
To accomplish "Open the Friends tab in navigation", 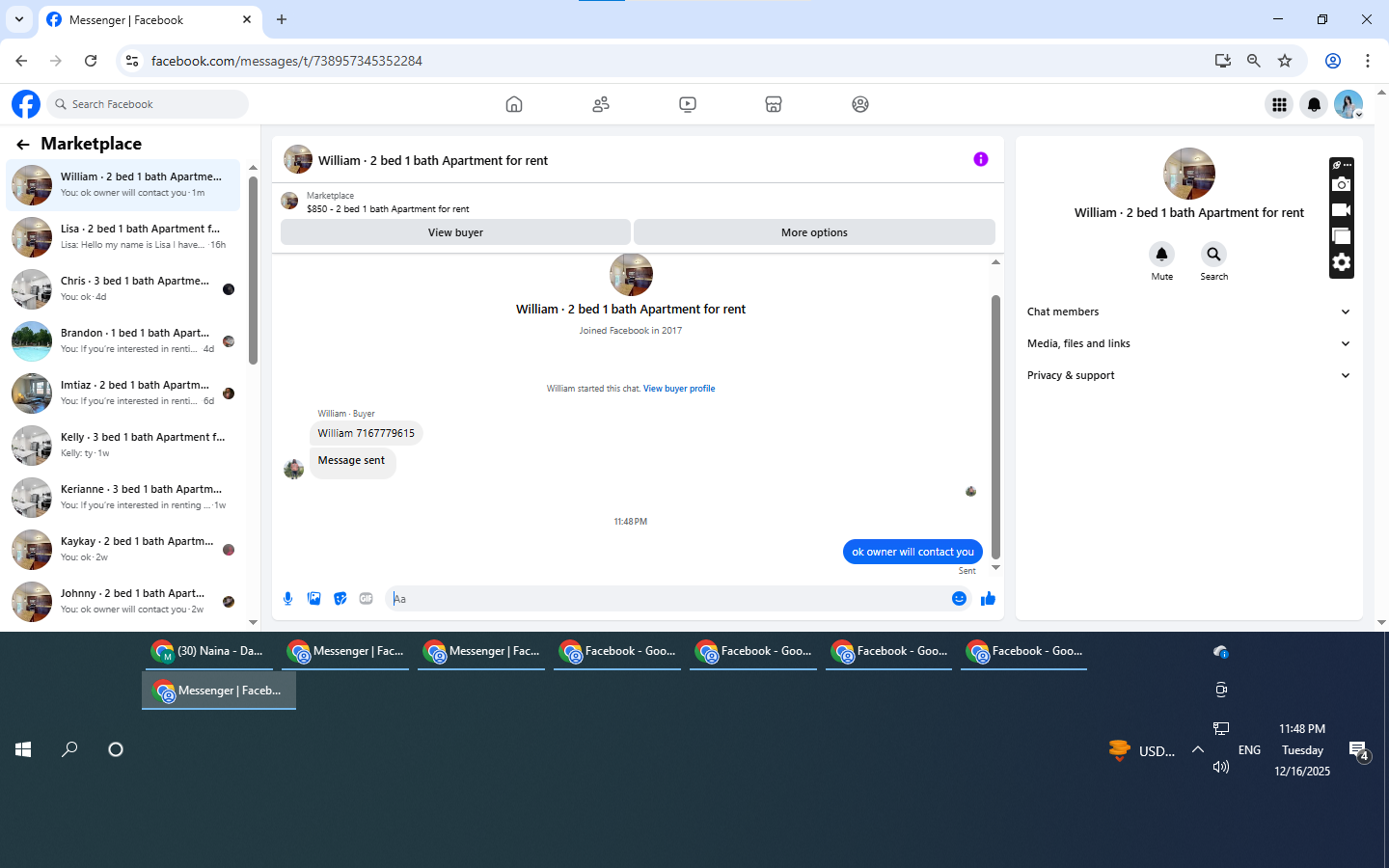I will pyautogui.click(x=601, y=104).
